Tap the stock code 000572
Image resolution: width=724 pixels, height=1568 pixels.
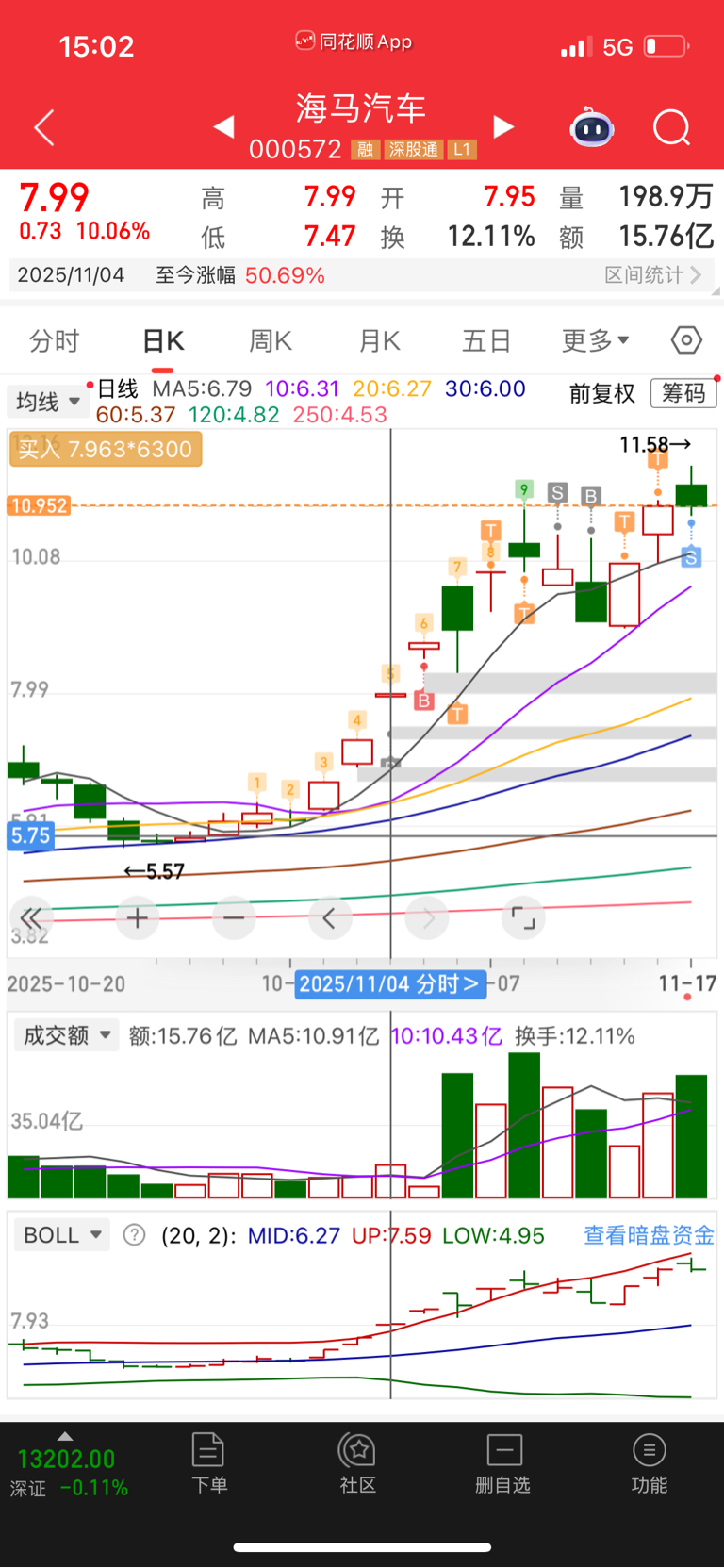295,150
